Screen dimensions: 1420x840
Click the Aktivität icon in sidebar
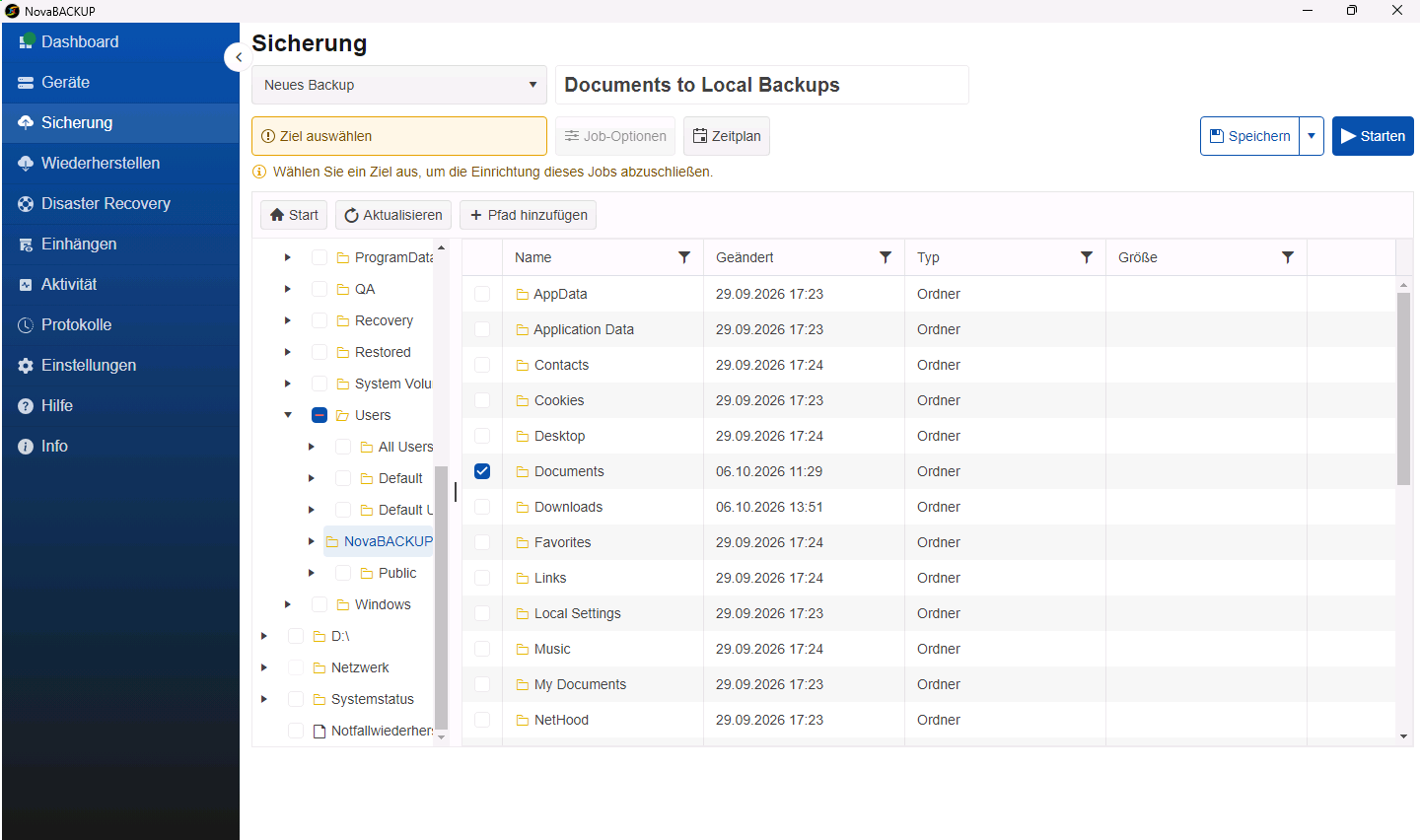pyautogui.click(x=26, y=285)
